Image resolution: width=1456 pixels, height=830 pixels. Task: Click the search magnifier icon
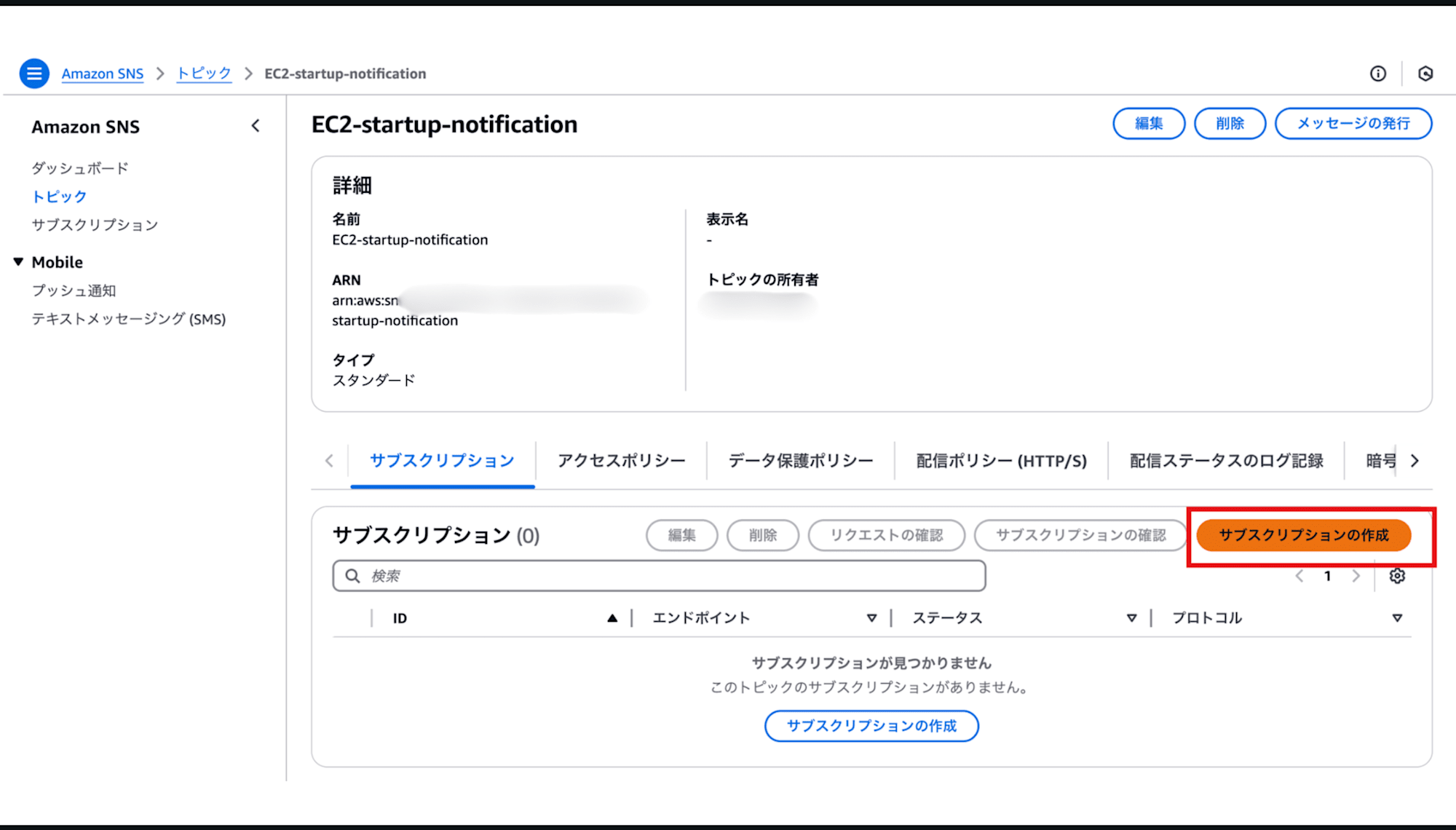(352, 576)
